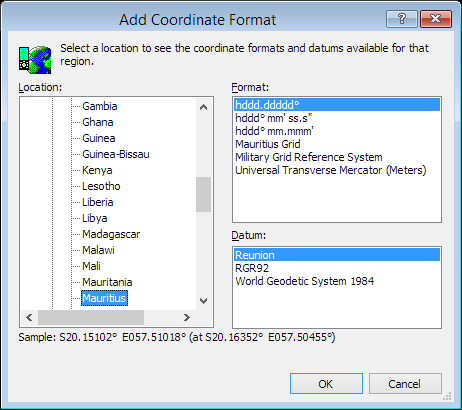Choose the hddd.ddddd° format

(337, 105)
